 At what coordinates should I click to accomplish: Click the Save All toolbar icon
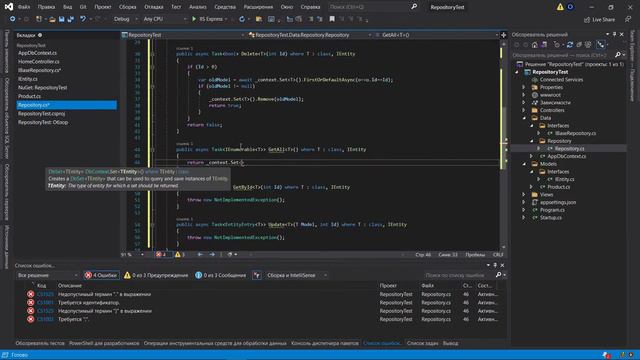71,19
